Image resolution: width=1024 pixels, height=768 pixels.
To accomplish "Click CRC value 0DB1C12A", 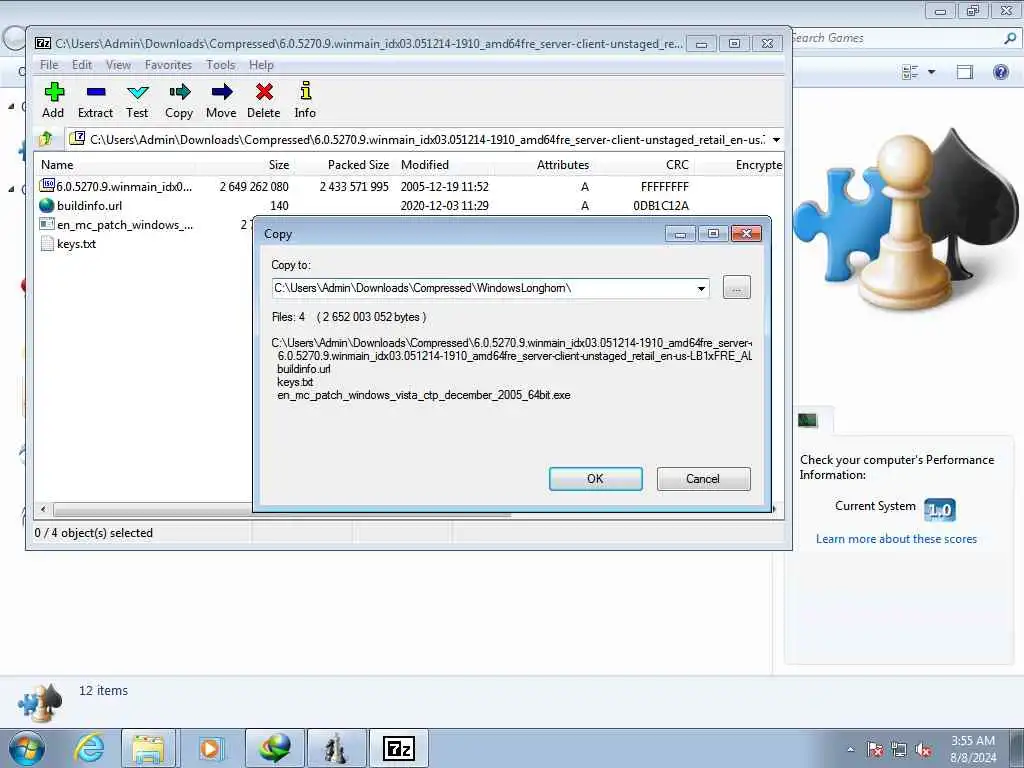I will pyautogui.click(x=661, y=206).
